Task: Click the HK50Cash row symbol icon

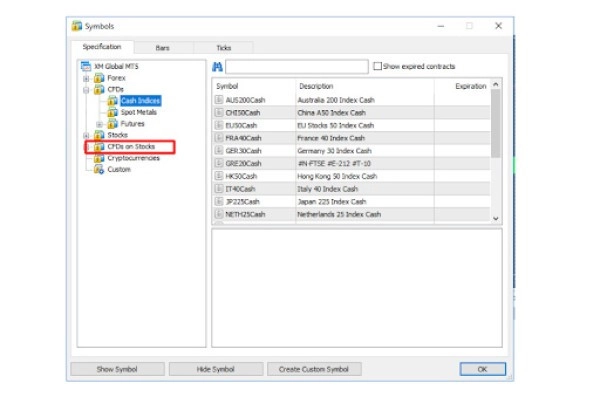Action: [219, 176]
